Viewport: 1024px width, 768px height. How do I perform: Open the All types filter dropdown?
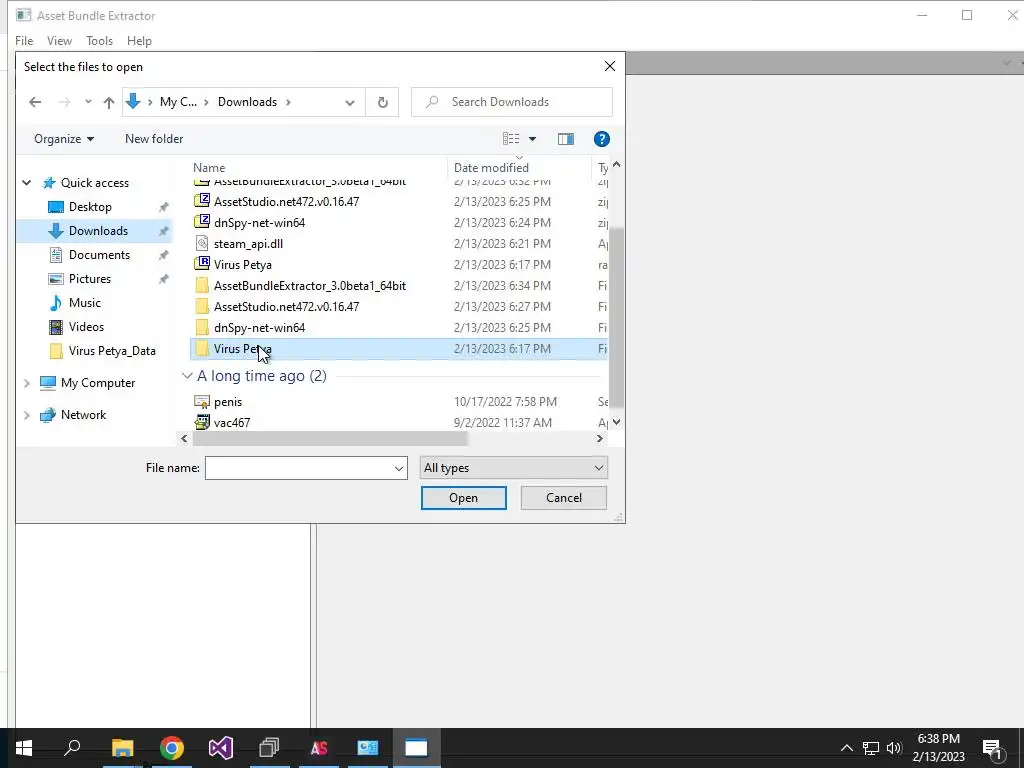513,468
